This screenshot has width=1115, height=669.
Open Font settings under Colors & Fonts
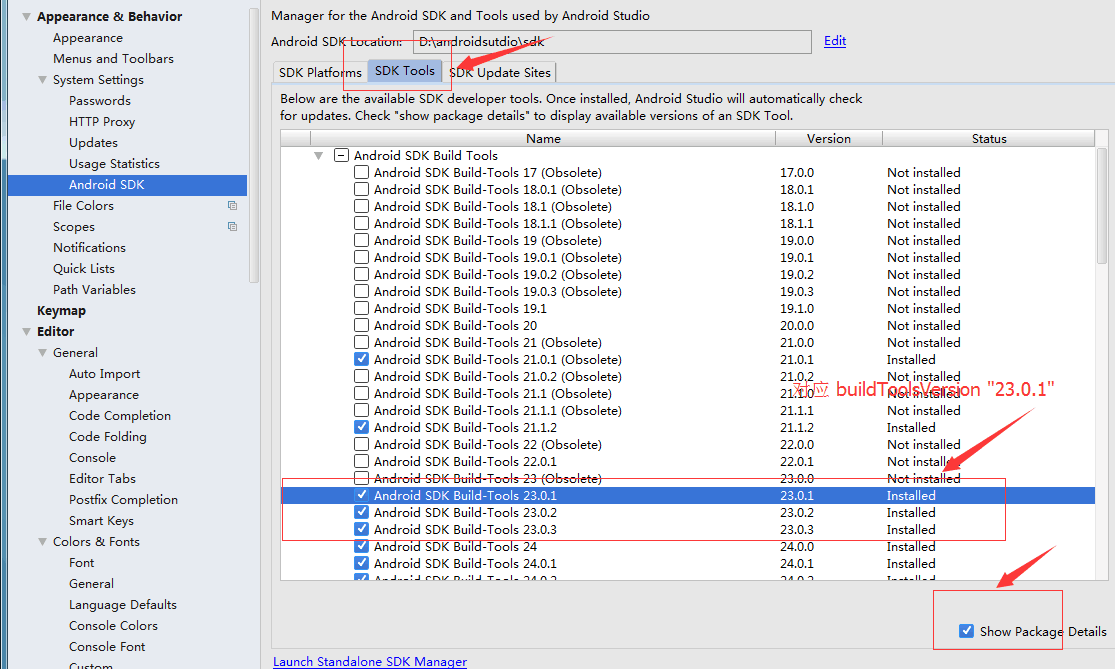(x=81, y=562)
